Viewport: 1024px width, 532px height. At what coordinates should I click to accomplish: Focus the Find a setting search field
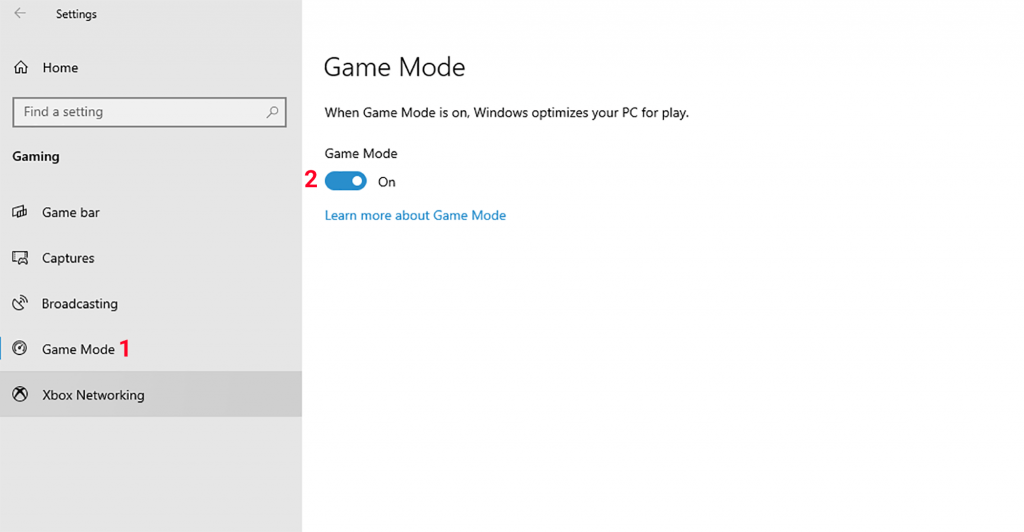[150, 112]
